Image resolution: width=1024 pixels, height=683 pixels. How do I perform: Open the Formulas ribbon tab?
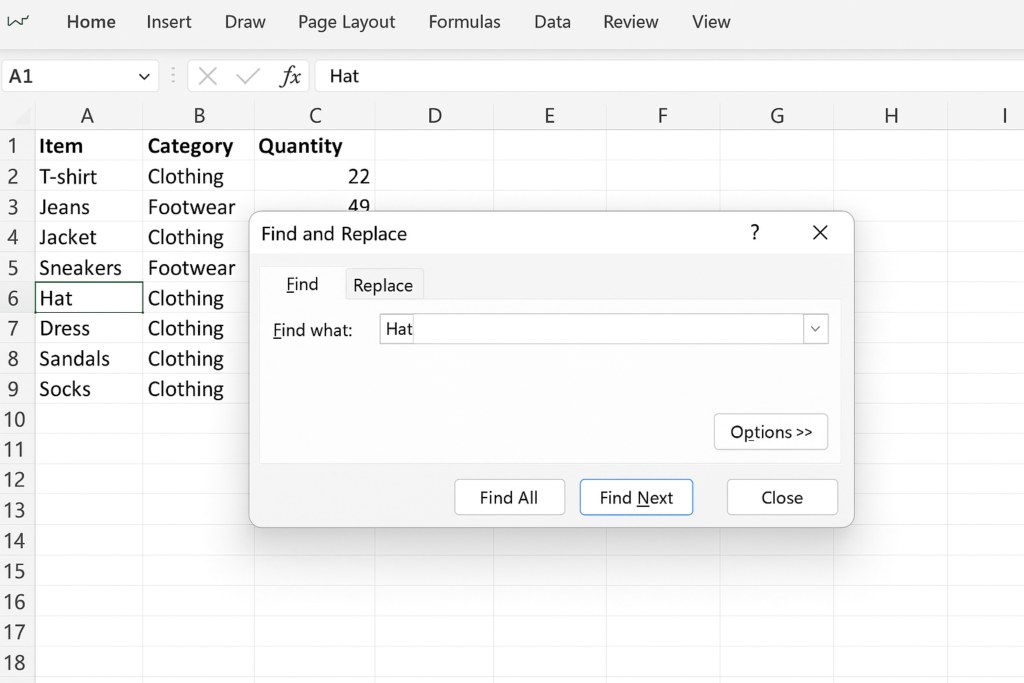pyautogui.click(x=464, y=22)
